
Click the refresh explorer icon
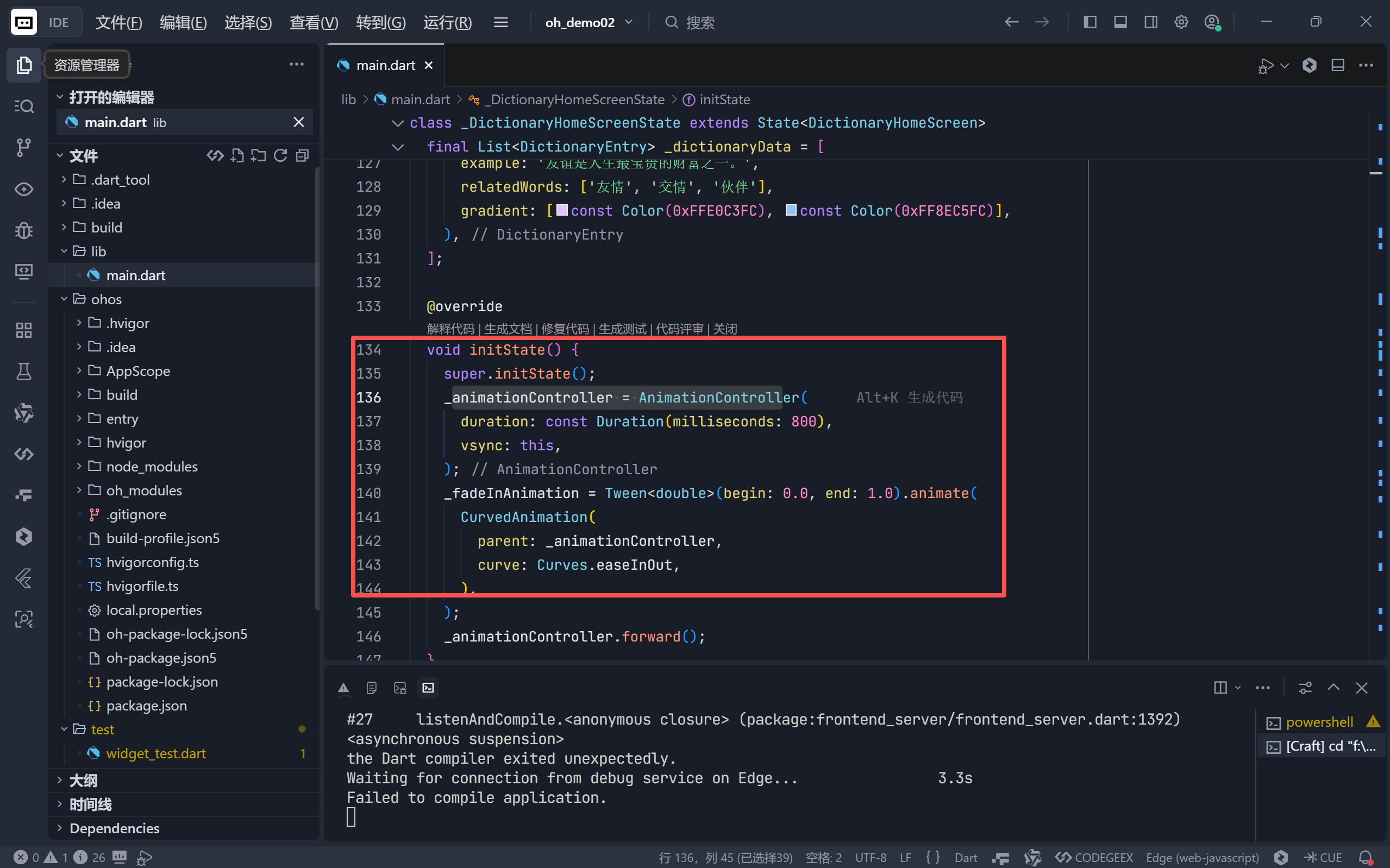(x=280, y=155)
